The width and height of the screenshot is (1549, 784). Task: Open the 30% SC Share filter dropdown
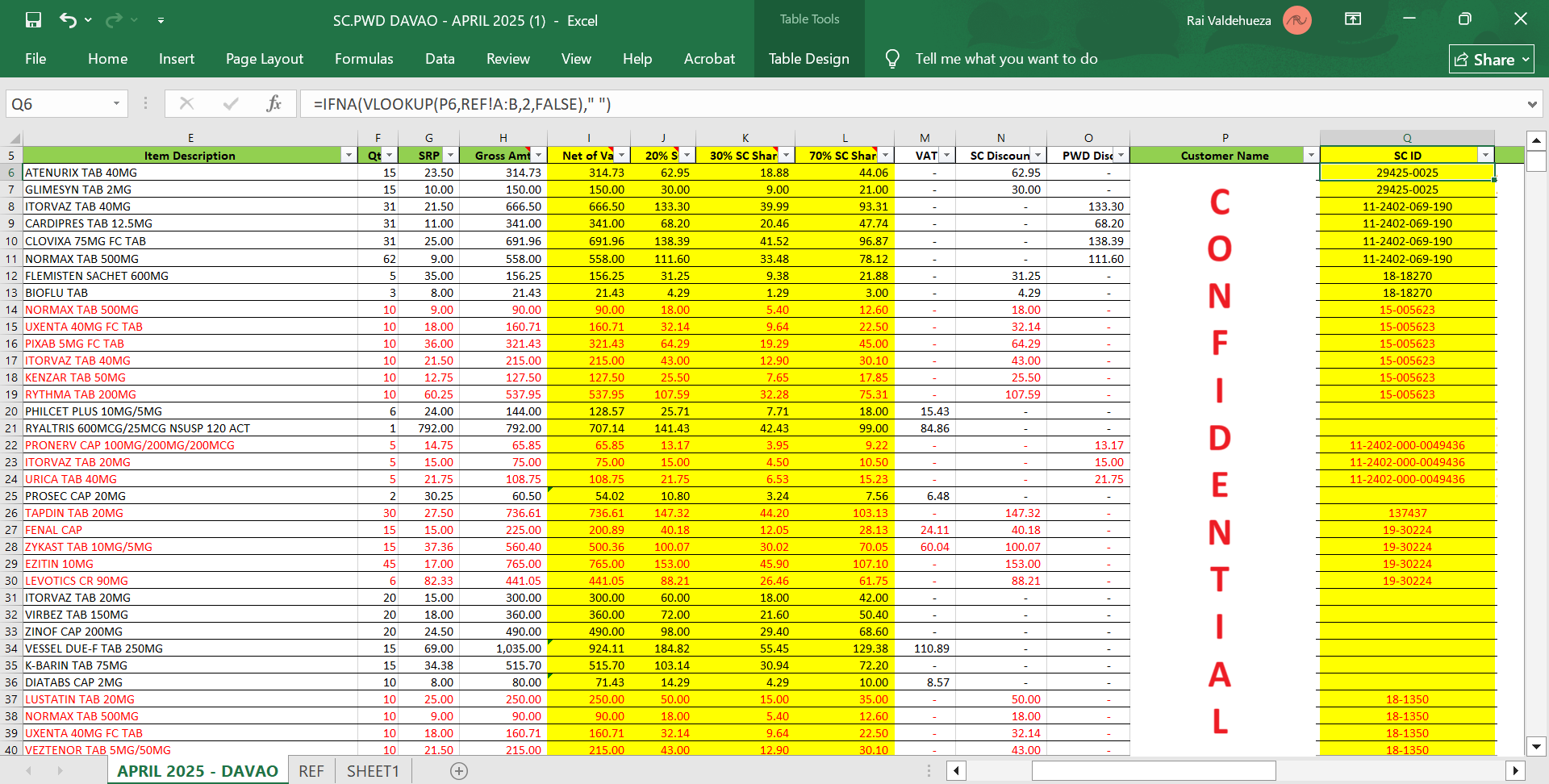tap(786, 156)
